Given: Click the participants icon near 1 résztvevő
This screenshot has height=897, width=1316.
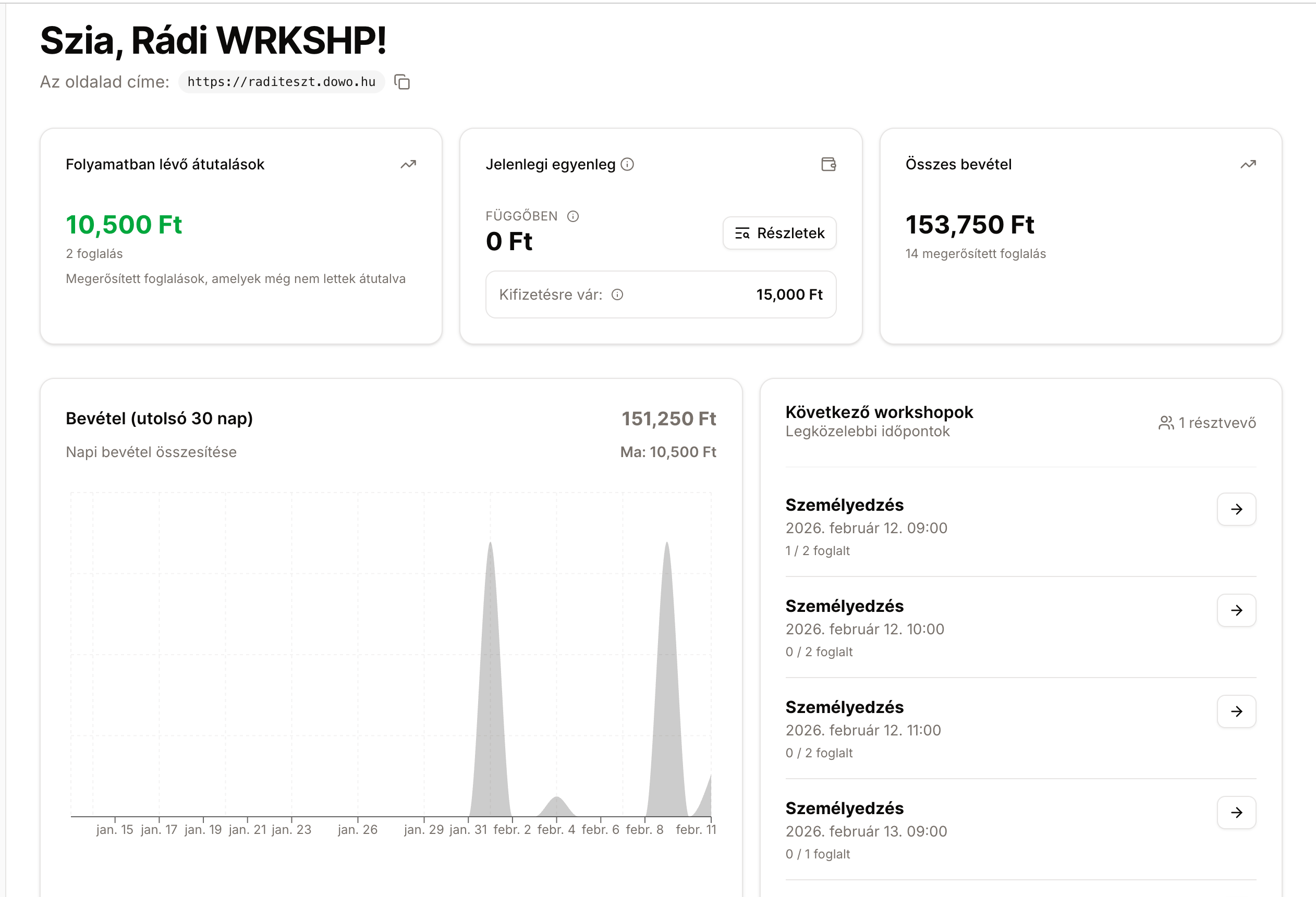Looking at the screenshot, I should [1166, 423].
